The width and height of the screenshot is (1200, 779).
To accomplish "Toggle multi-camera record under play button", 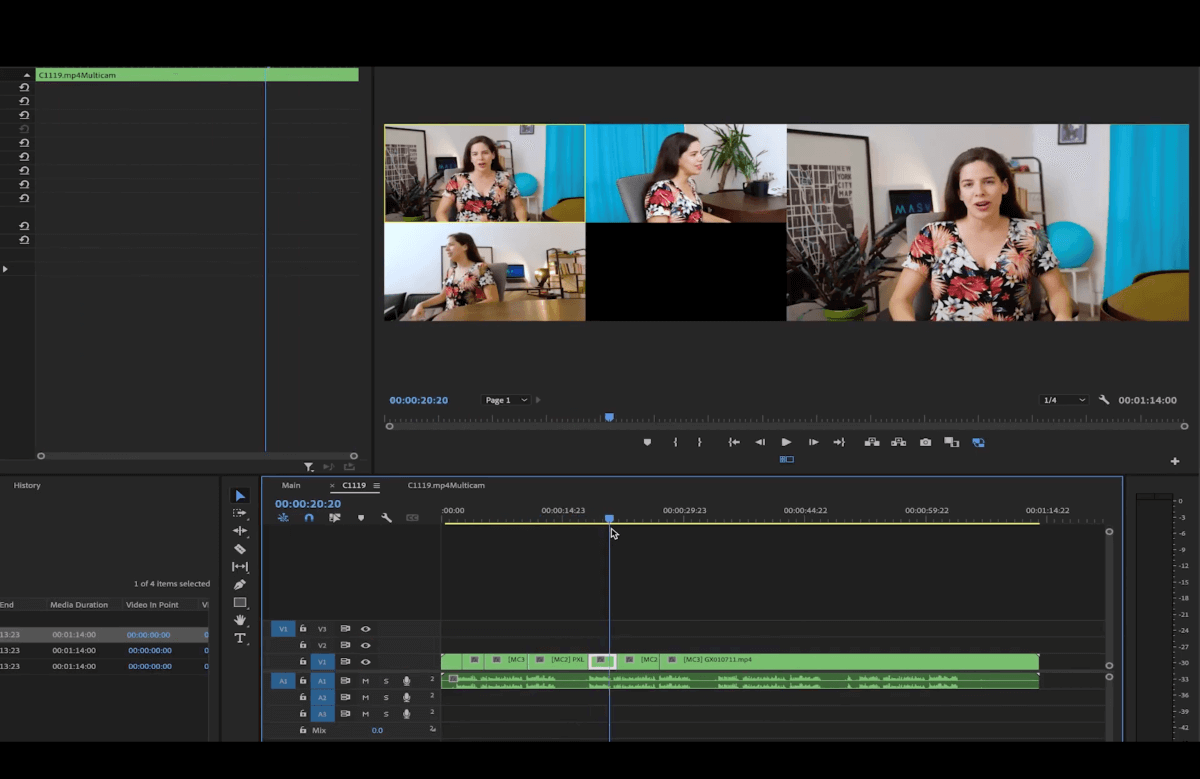I will point(787,460).
